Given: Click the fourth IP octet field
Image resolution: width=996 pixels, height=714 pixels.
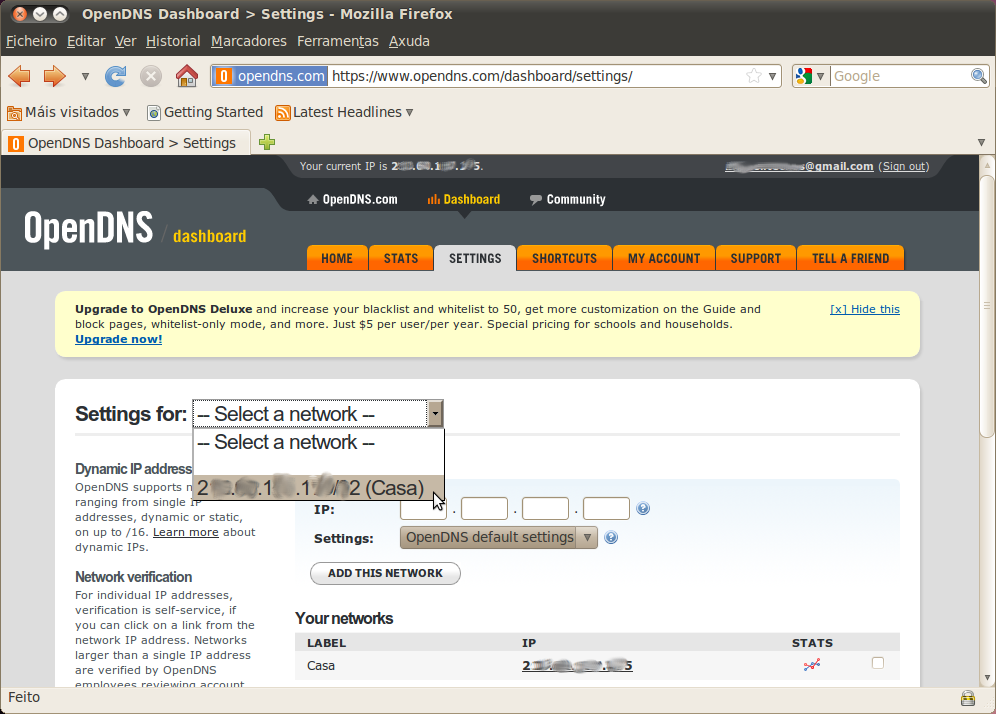Looking at the screenshot, I should [x=606, y=509].
